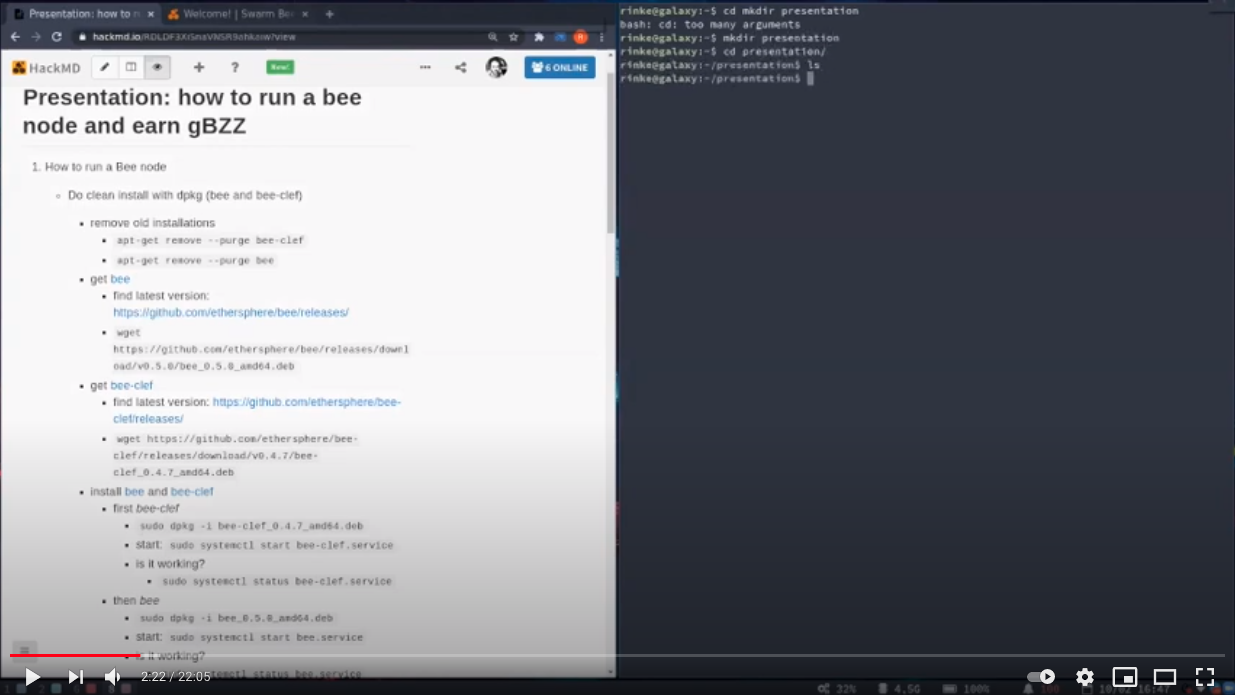Switch HackMD to edit mode pencil
Image resolution: width=1235 pixels, height=695 pixels.
click(105, 67)
